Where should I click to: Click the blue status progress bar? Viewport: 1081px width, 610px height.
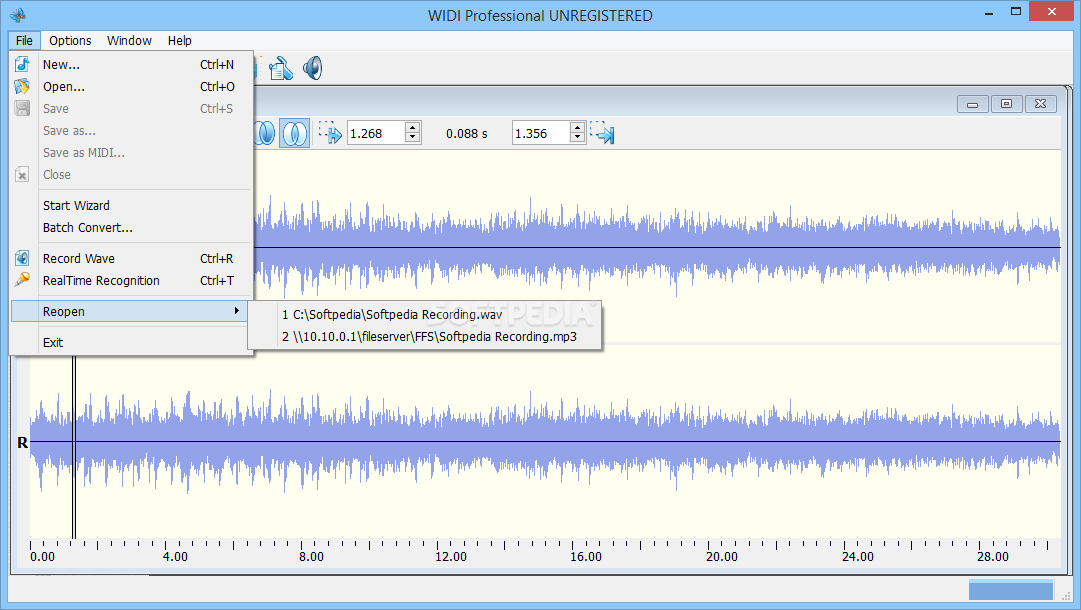[1011, 590]
